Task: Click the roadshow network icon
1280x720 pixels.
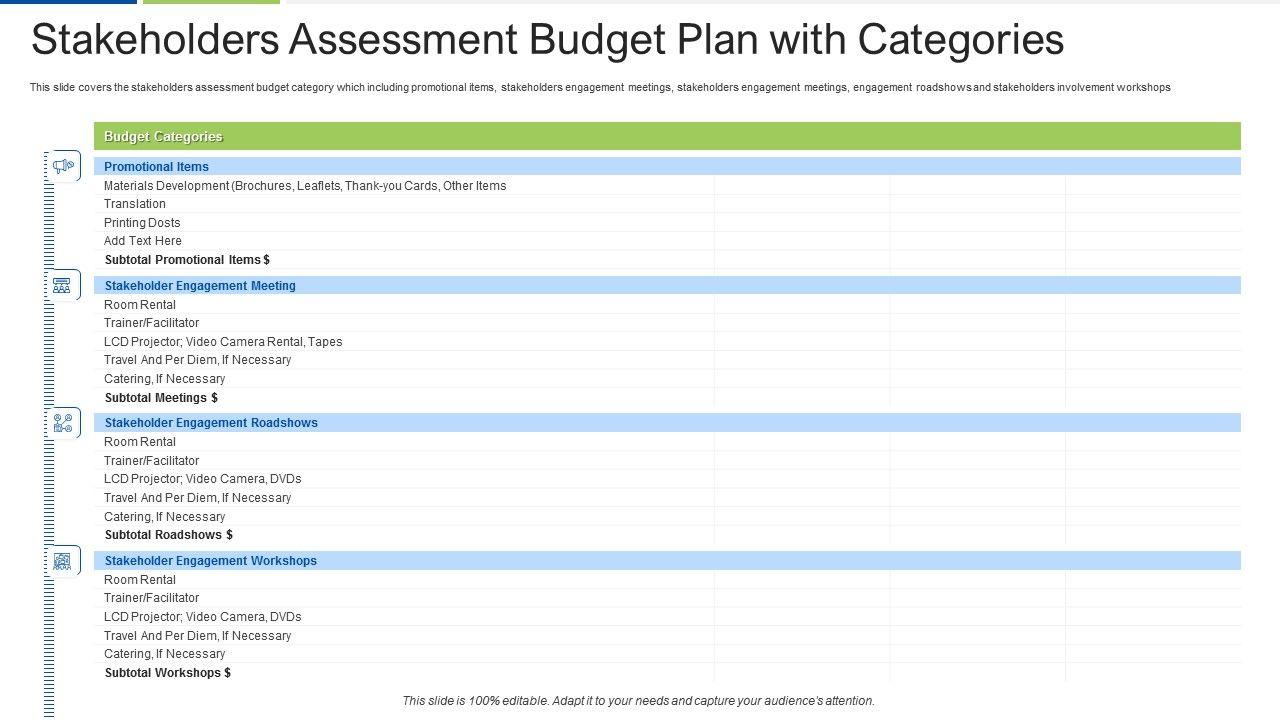Action: (63, 423)
